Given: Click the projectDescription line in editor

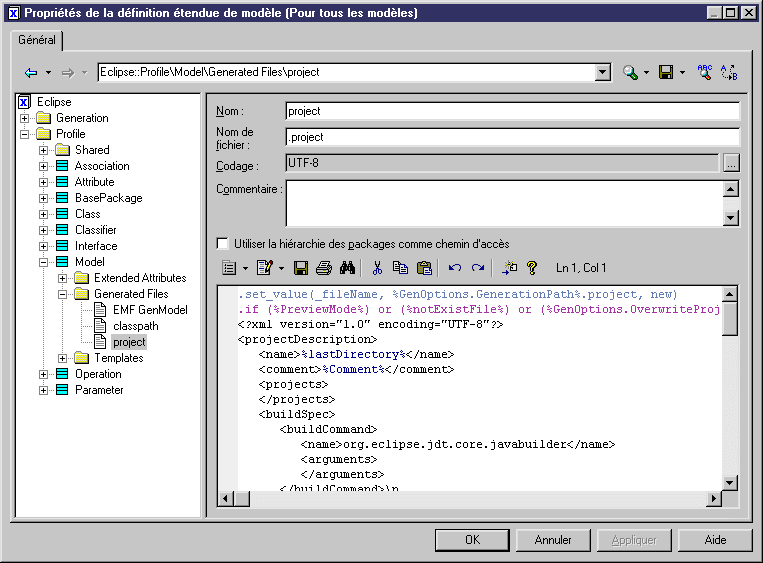Looking at the screenshot, I should (308, 339).
